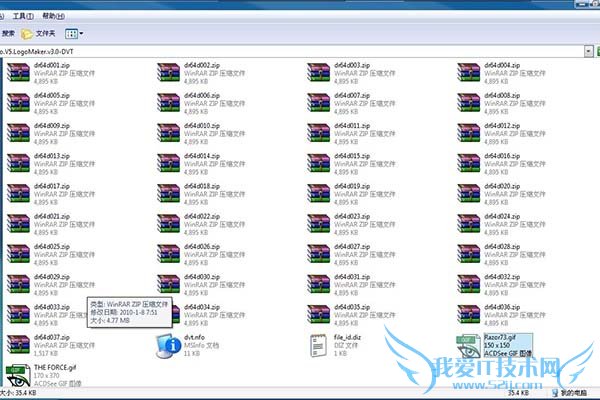Select THE FORCE.gif image icon

18,376
